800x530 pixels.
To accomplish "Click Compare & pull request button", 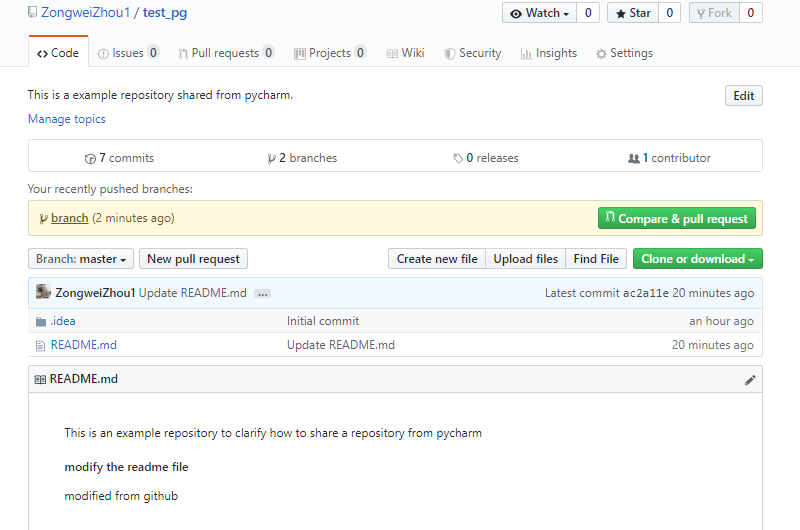I will click(x=677, y=218).
